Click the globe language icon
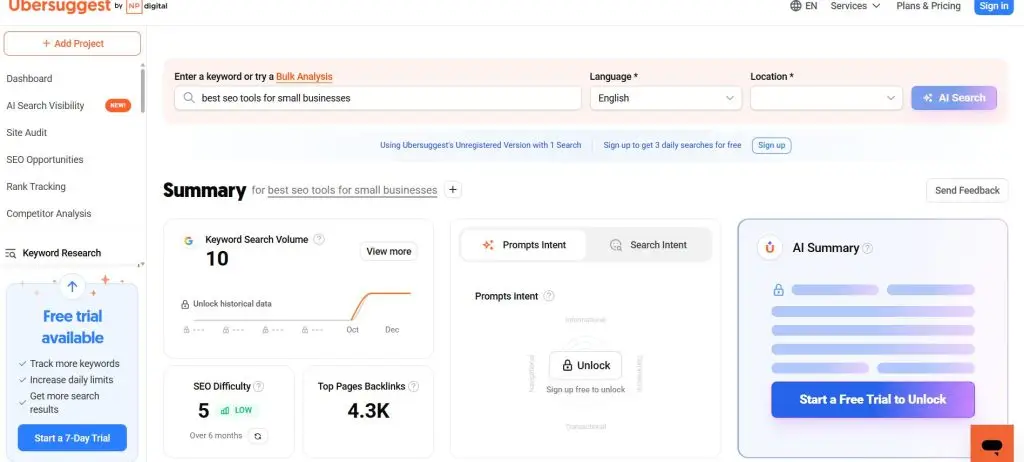 coord(795,6)
